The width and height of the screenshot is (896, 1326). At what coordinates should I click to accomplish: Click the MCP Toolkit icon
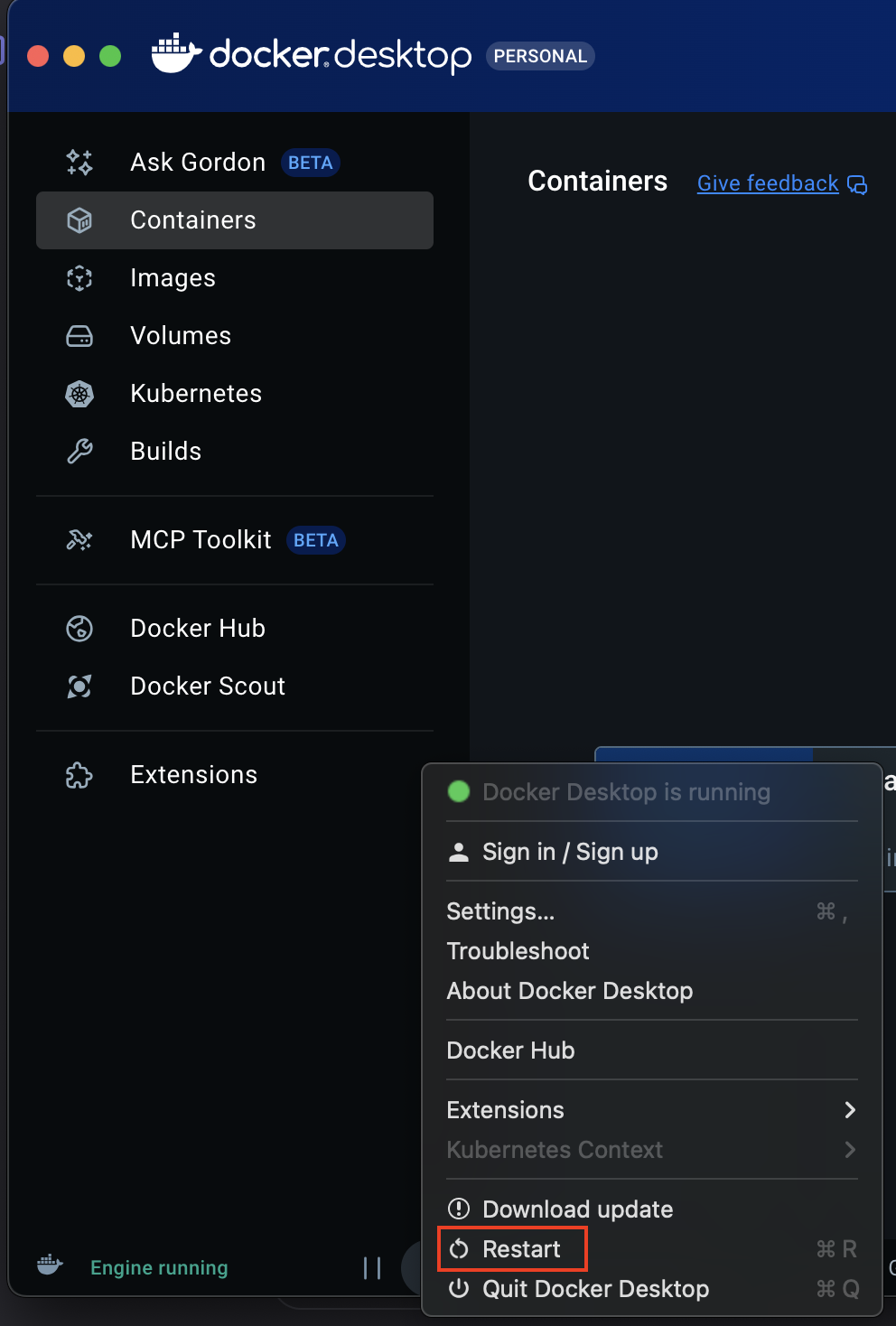coord(79,540)
